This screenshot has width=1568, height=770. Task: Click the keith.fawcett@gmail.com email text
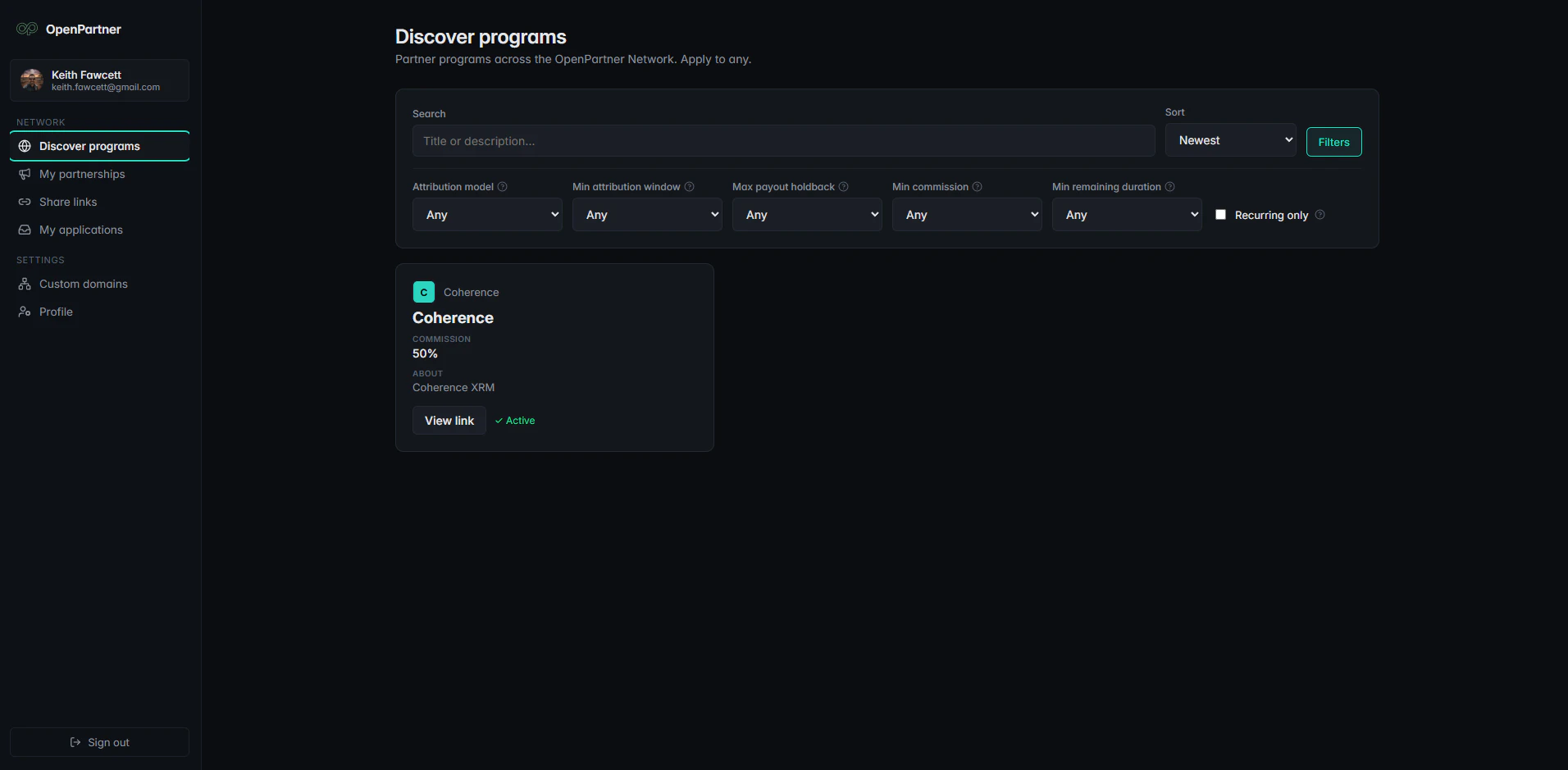point(106,87)
